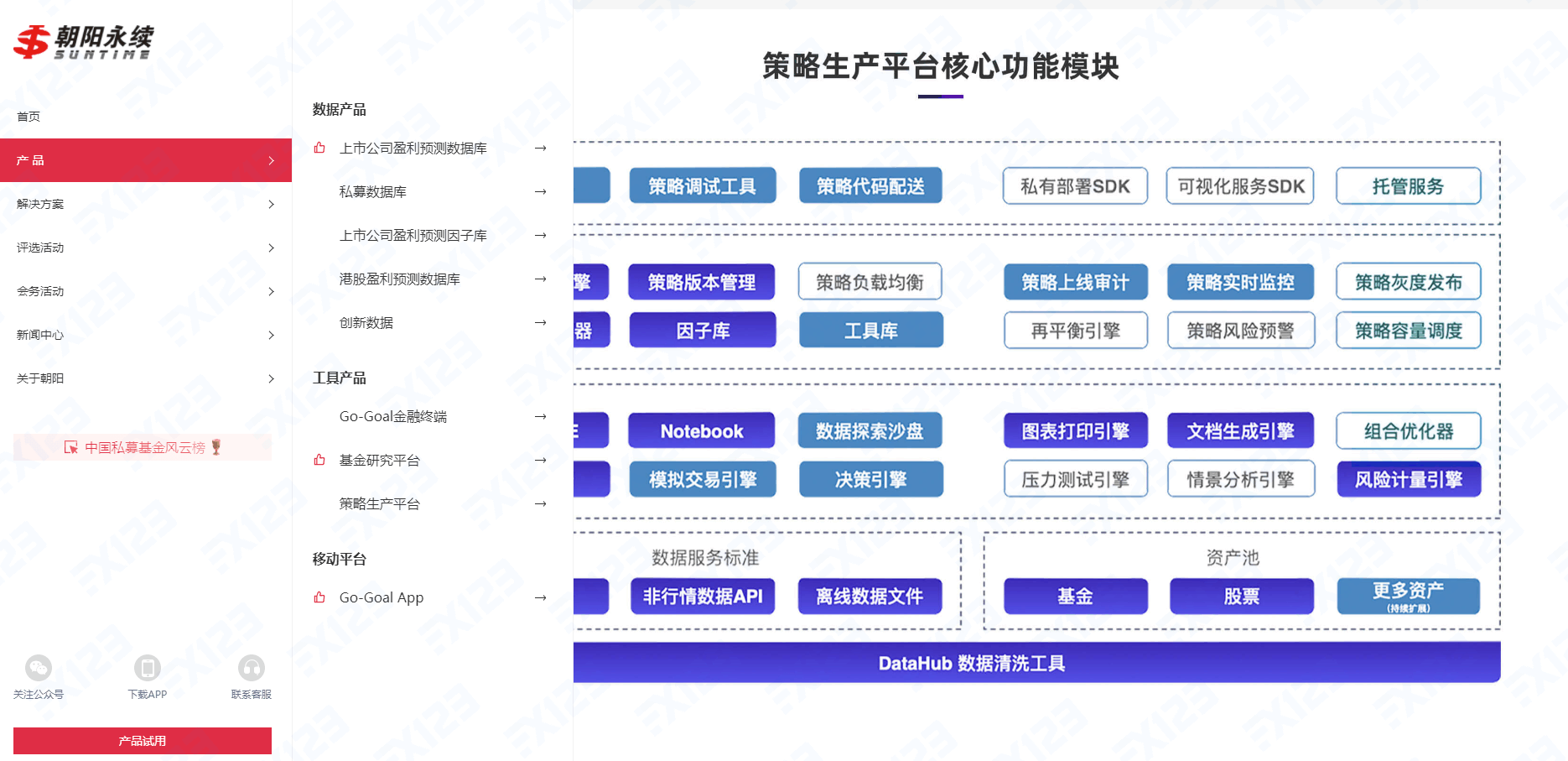This screenshot has width=1568, height=761.
Task: Click arrow icon for 私募数据库
Action: point(541,191)
